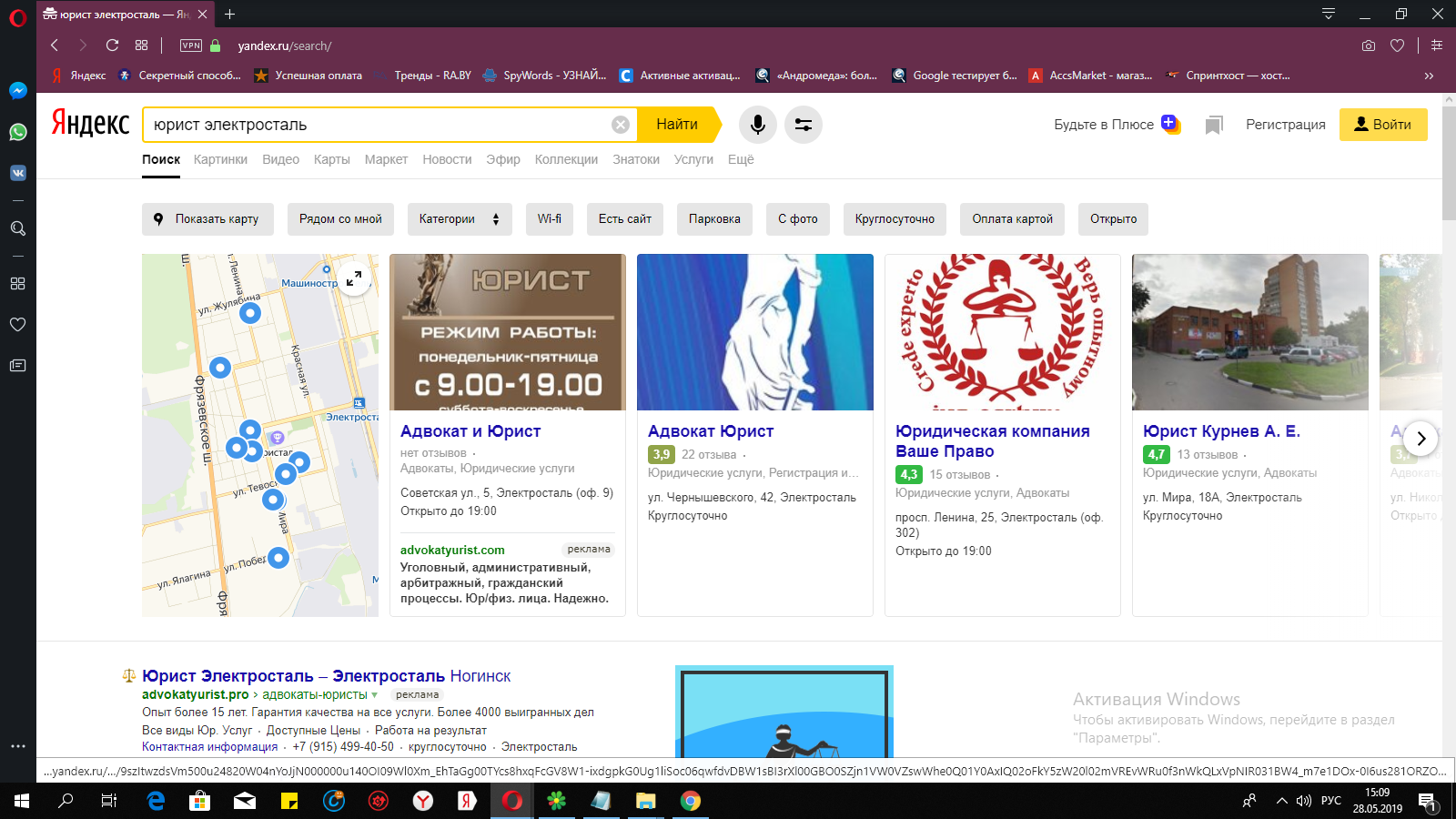This screenshot has height=819, width=1456.
Task: Switch to Карты search tab
Action: (x=332, y=159)
